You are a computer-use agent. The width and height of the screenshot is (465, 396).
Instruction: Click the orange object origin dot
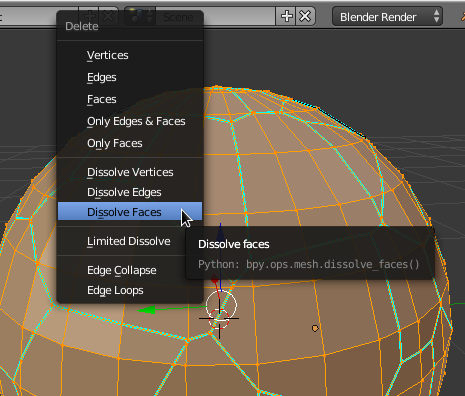tap(315, 328)
